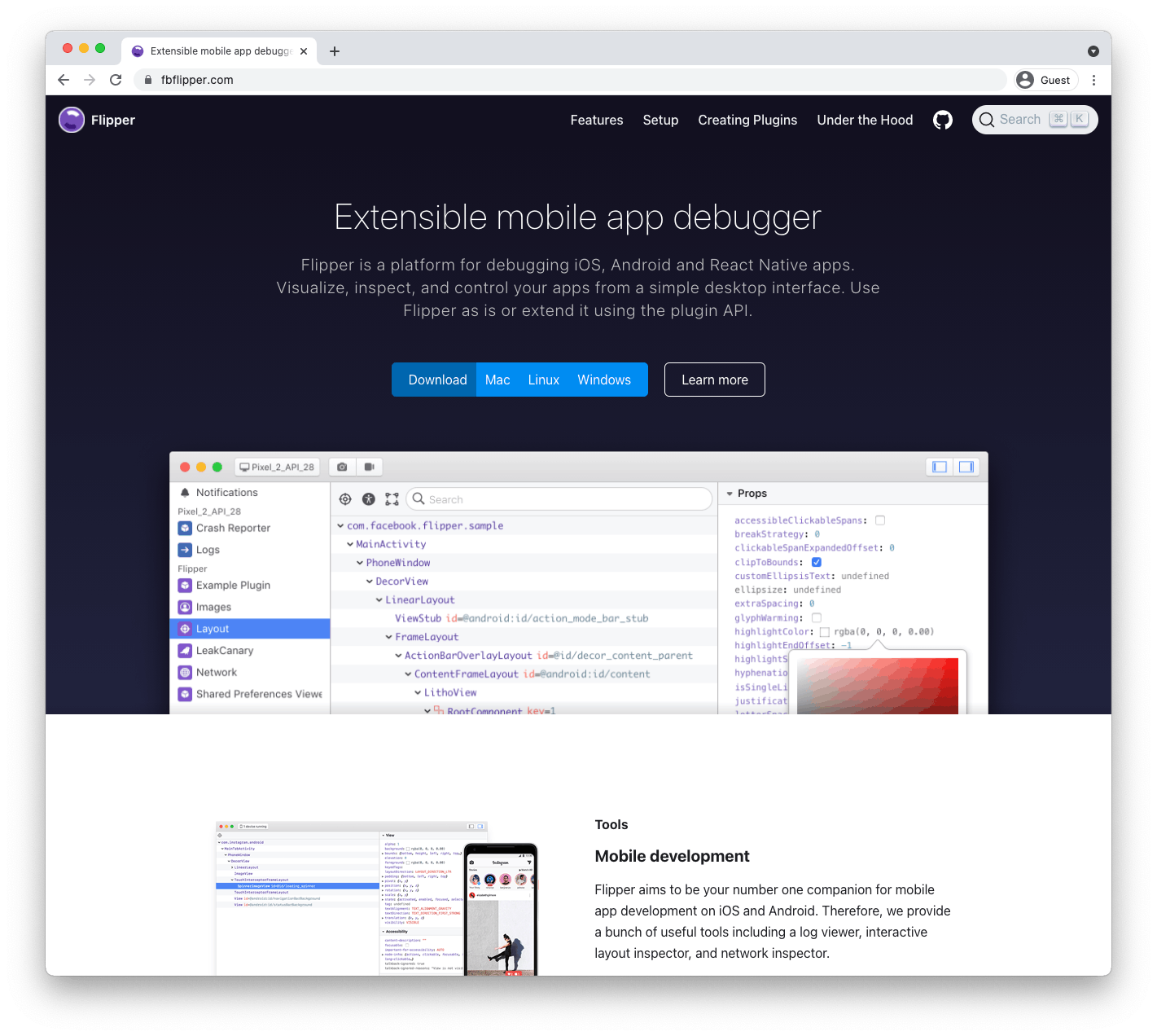Open a new browser tab
Image resolution: width=1157 pixels, height=1036 pixels.
point(335,51)
